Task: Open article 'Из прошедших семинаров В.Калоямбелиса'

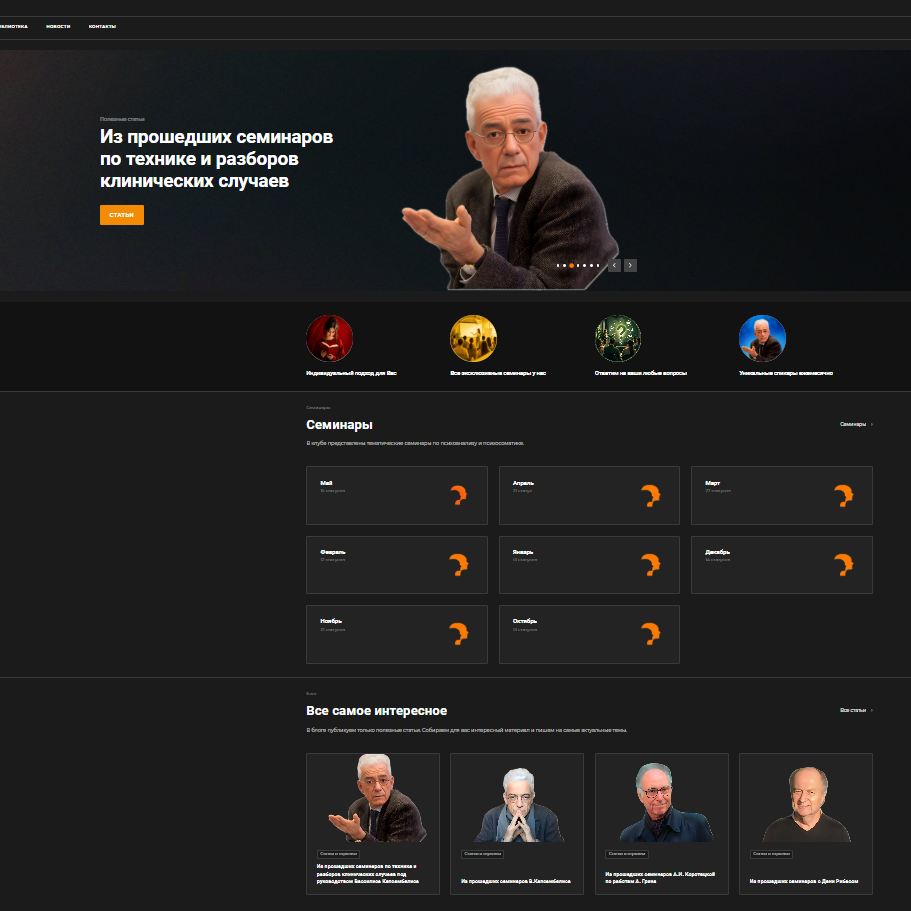Action: pos(515,881)
